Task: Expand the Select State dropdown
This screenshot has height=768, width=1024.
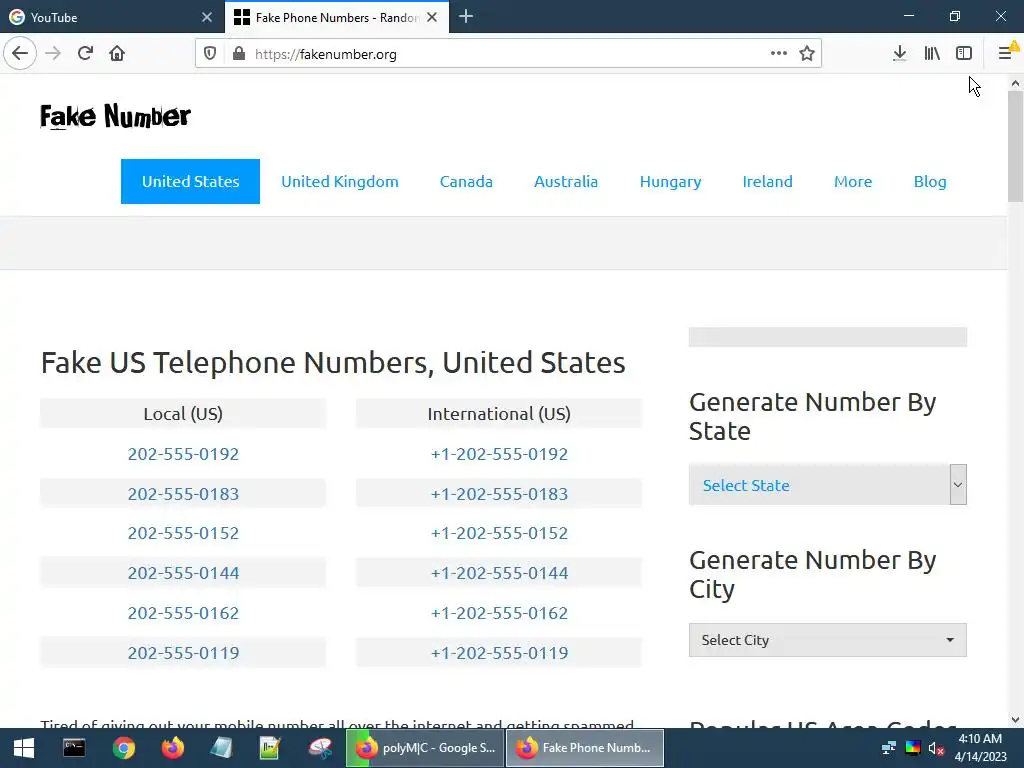Action: 827,485
